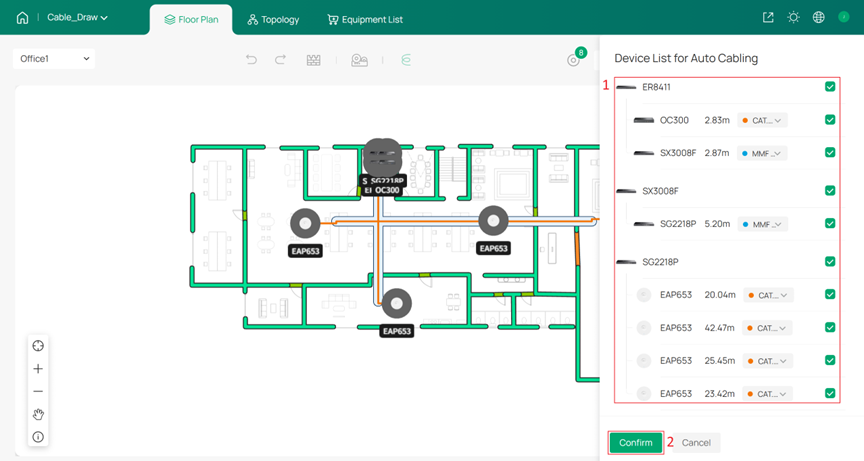
Task: Uncheck the ER8411 device checkbox
Action: tap(830, 87)
